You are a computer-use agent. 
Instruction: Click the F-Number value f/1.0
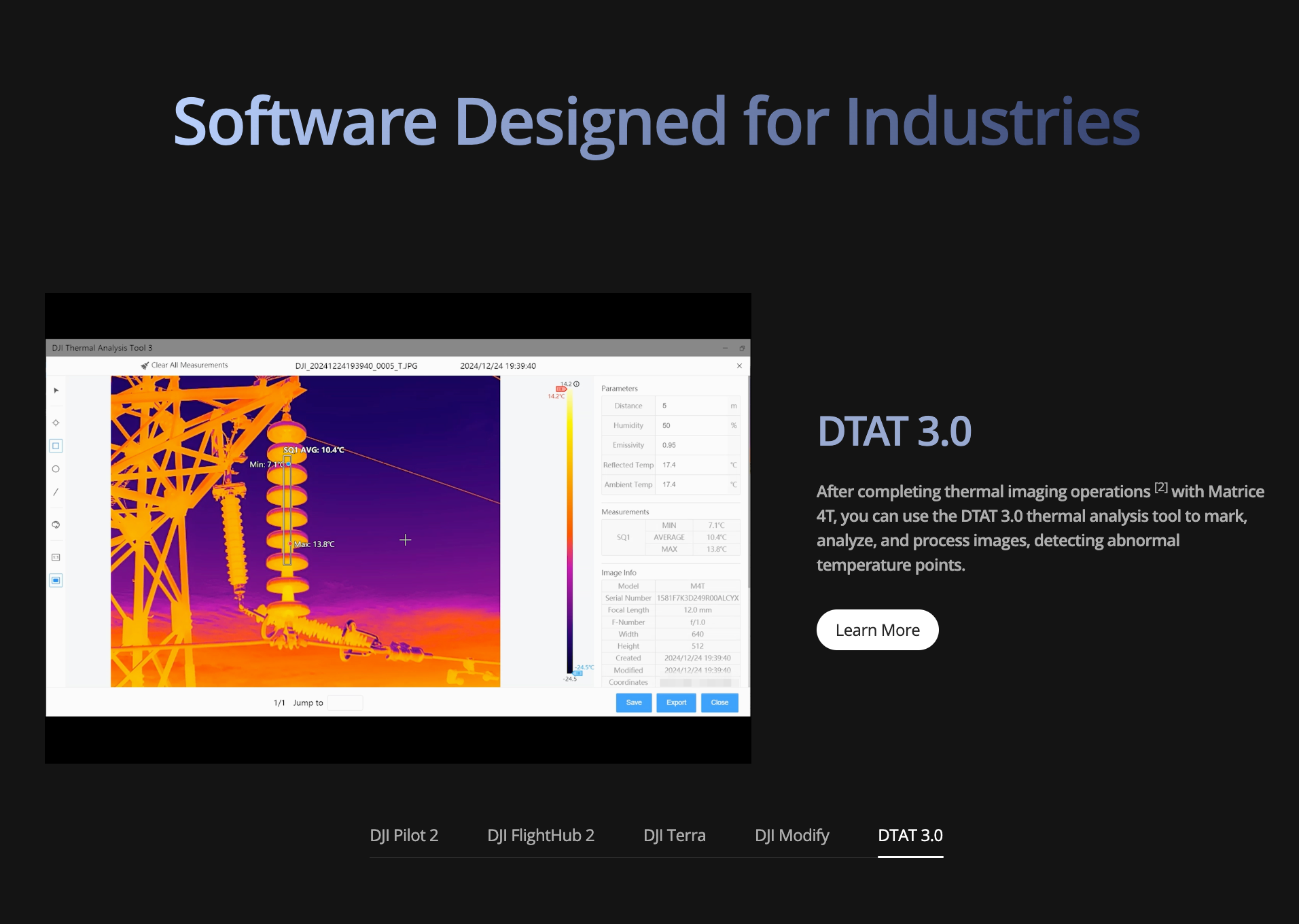tap(698, 622)
